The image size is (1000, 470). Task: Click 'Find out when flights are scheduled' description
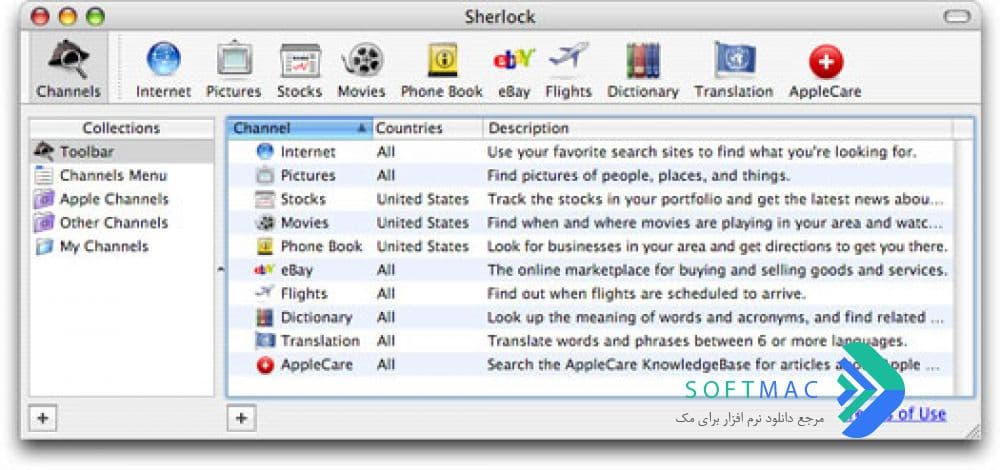tap(647, 293)
